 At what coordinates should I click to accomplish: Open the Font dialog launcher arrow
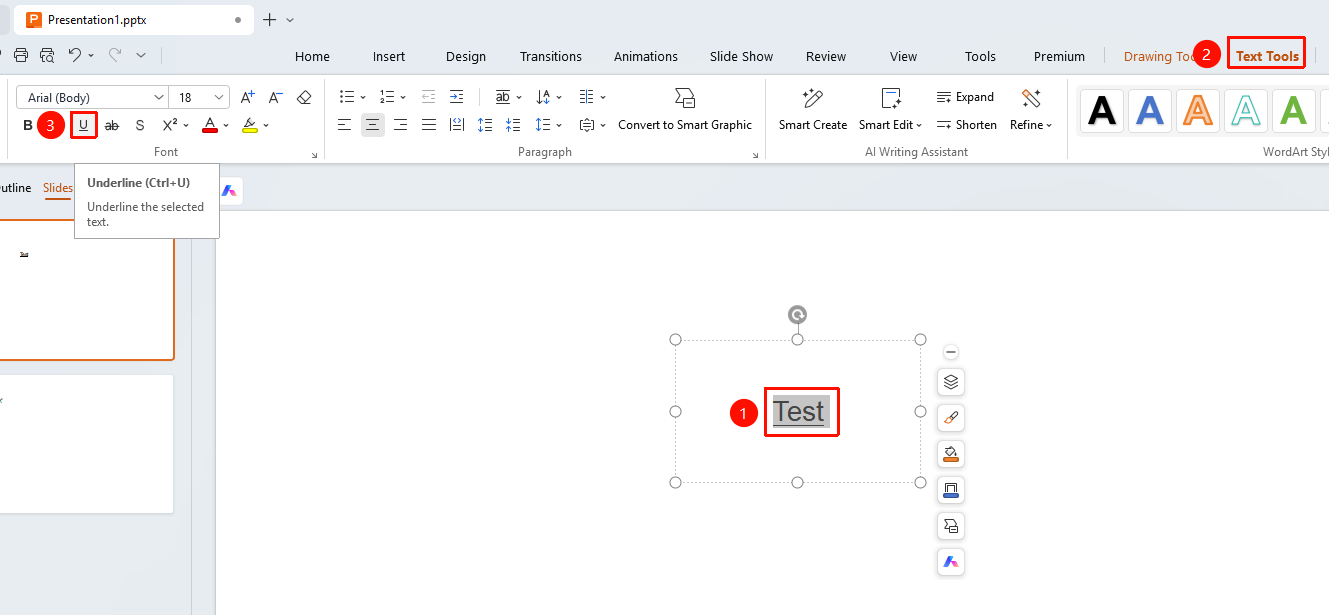click(314, 155)
